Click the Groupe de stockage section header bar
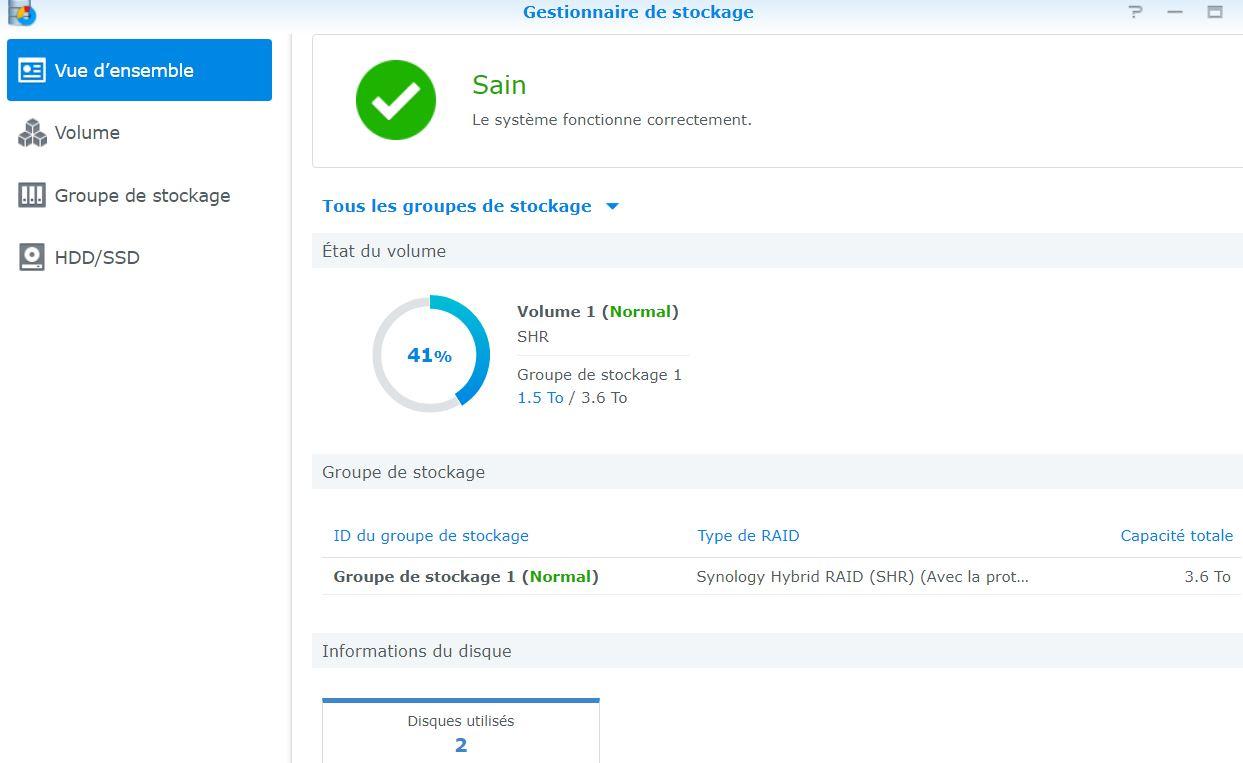 (x=777, y=472)
